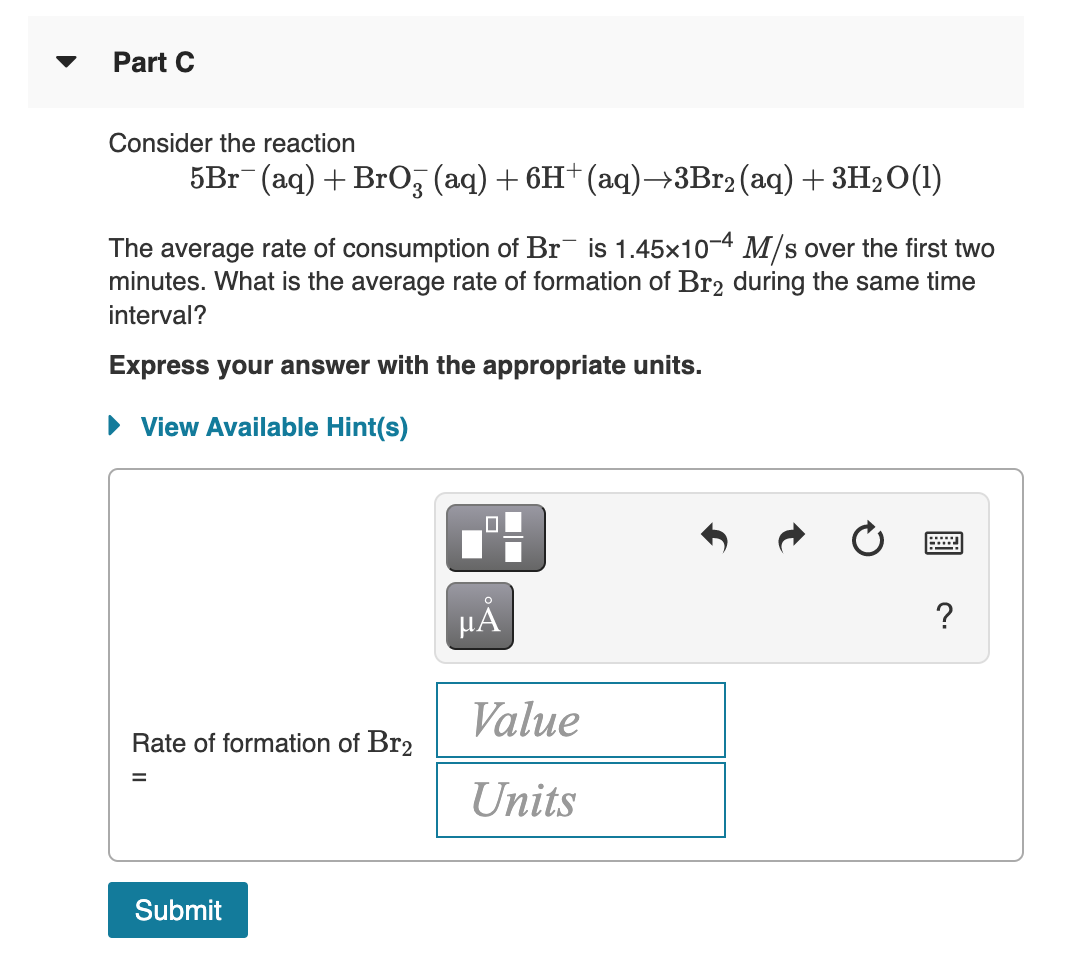Click inside the Units input field
The height and width of the screenshot is (958, 1074).
click(580, 800)
